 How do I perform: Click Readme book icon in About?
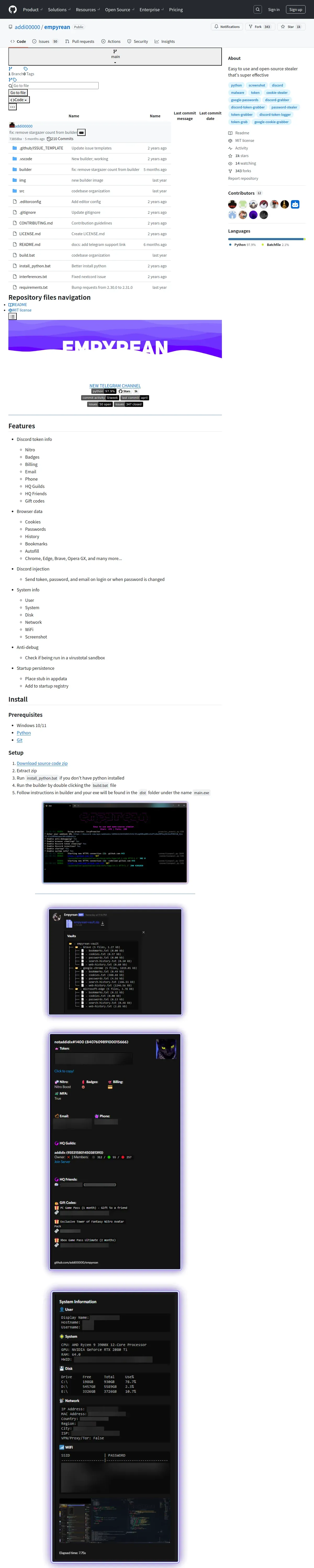(231, 133)
